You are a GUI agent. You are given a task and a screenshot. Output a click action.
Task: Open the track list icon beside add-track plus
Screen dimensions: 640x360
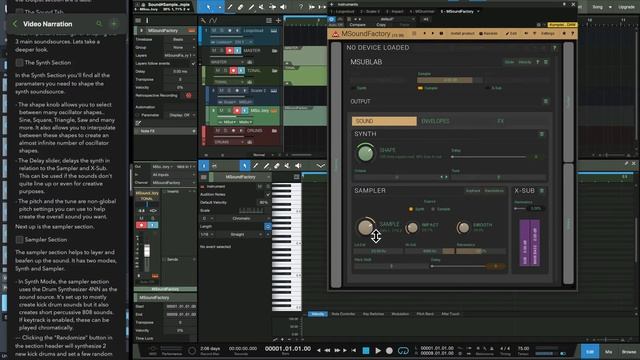(x=269, y=20)
